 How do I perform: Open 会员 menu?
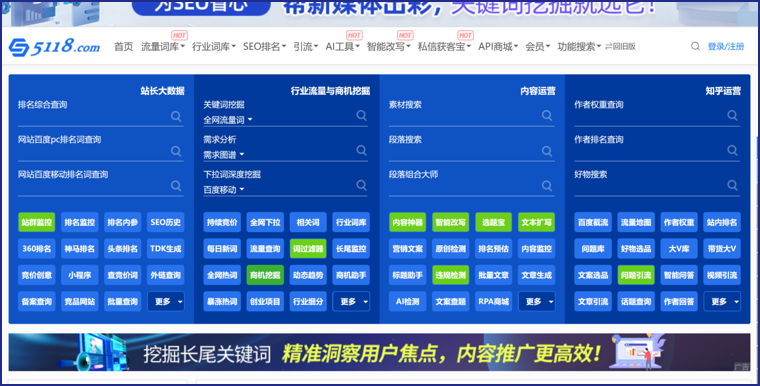click(x=538, y=47)
